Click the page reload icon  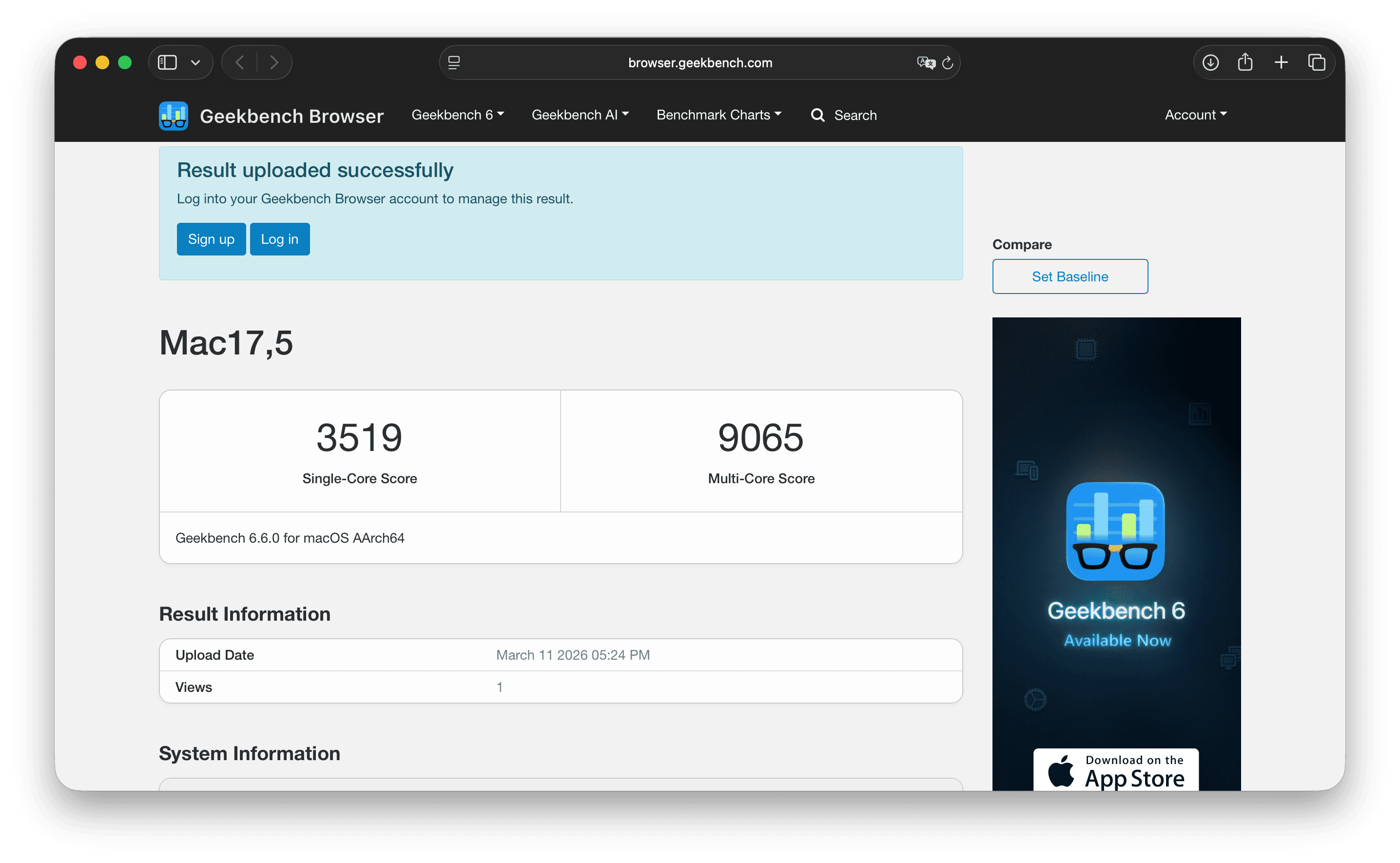[x=948, y=63]
